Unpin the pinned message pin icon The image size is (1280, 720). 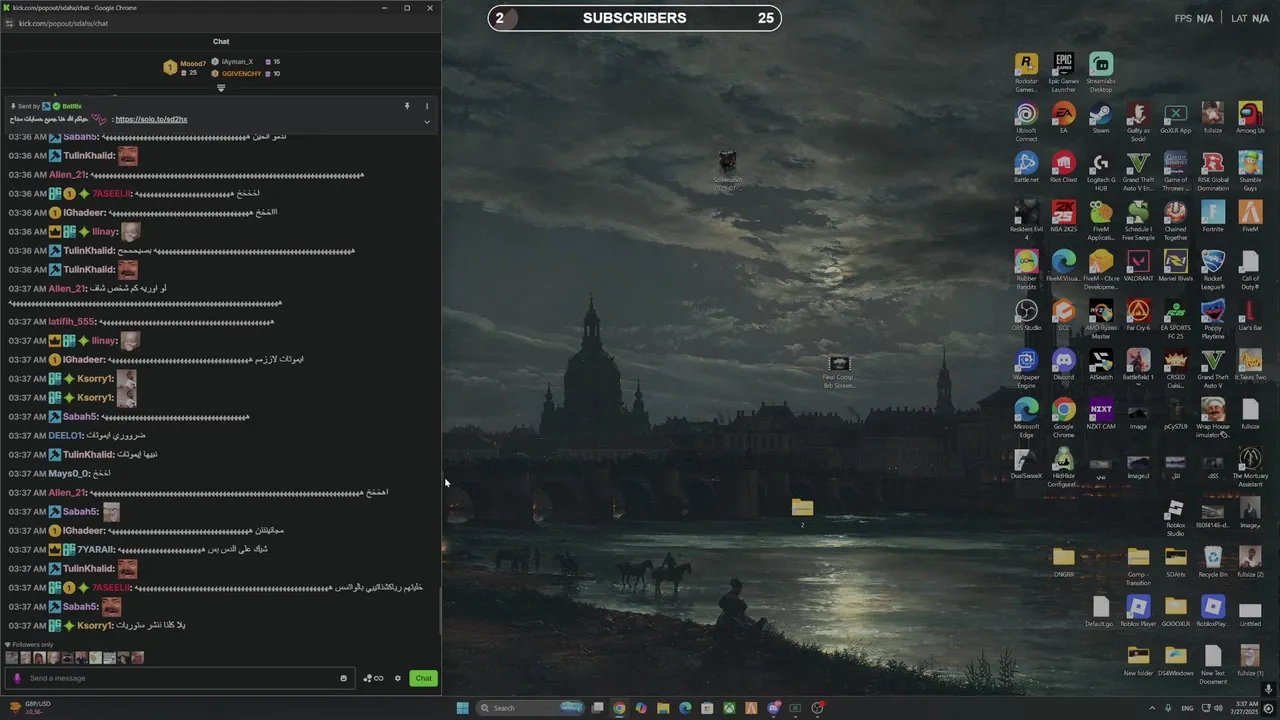(x=407, y=106)
